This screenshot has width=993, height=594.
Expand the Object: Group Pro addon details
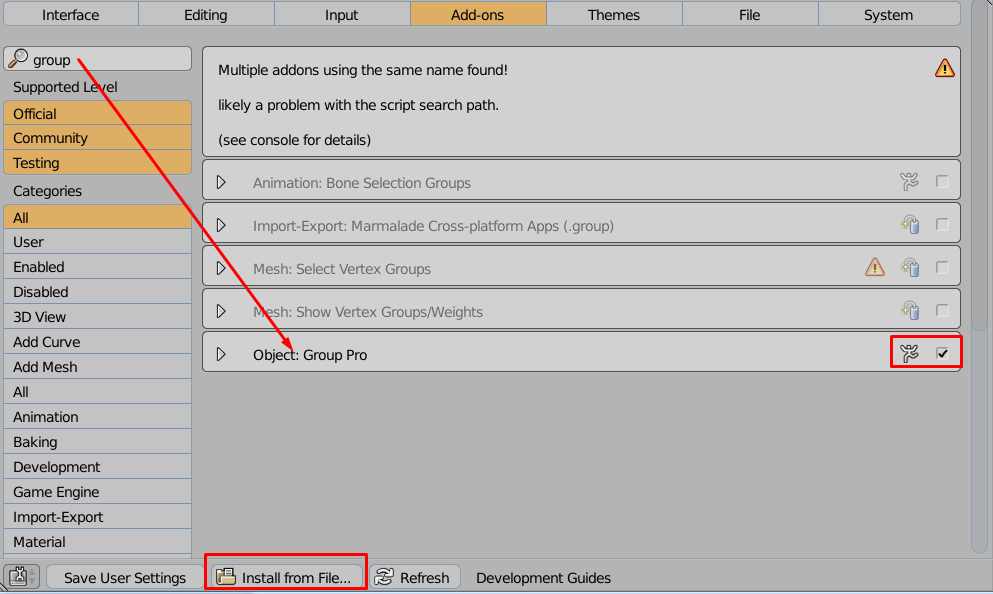click(221, 354)
